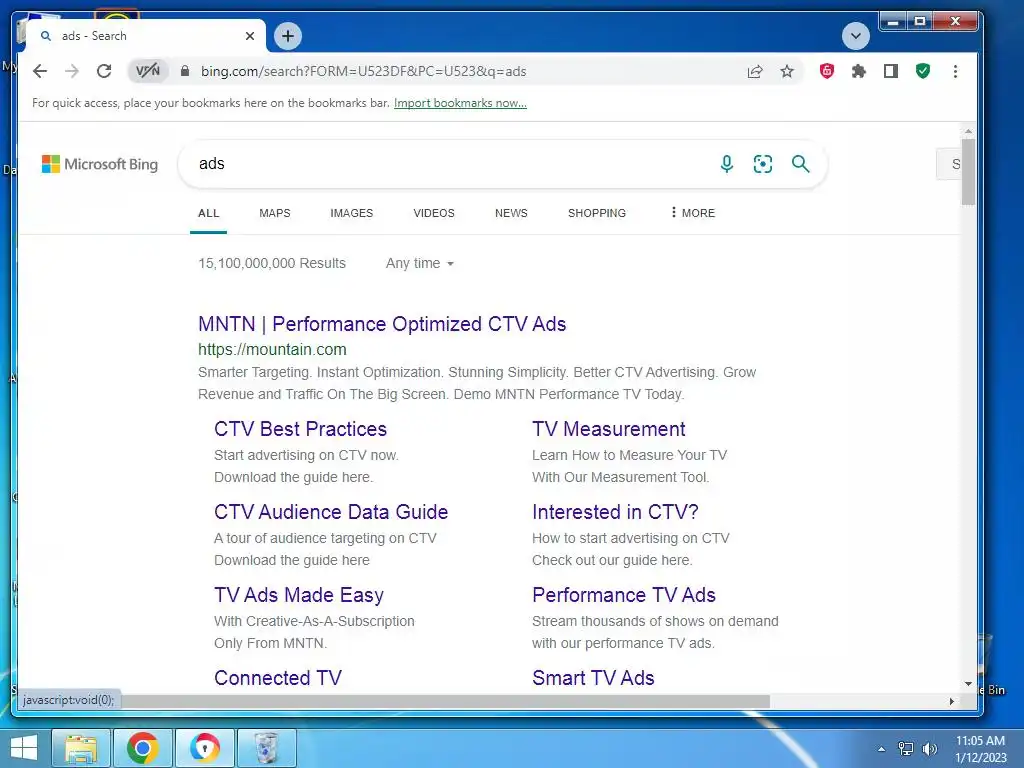Expand the tab search dropdown arrow
The width and height of the screenshot is (1024, 768).
856,36
